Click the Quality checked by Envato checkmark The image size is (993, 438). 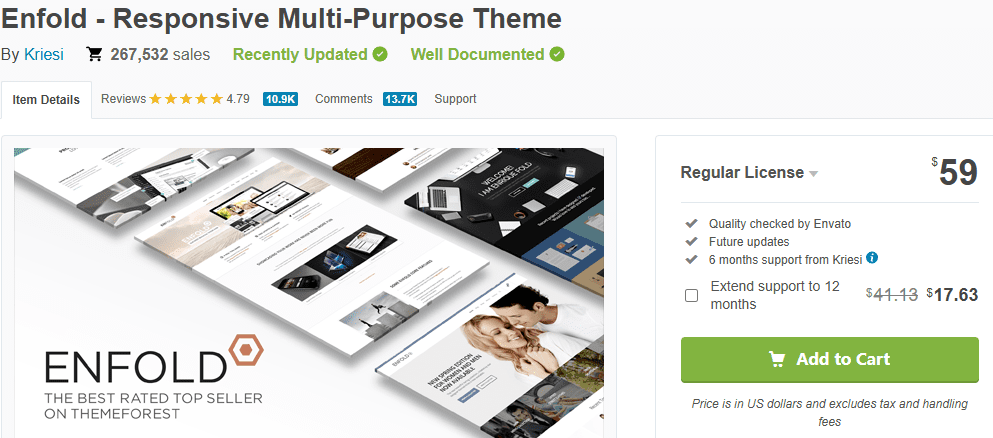(692, 223)
